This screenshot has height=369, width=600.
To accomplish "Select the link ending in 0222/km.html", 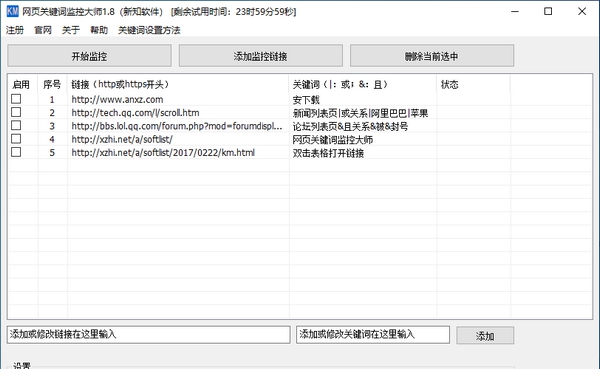I will [163, 153].
